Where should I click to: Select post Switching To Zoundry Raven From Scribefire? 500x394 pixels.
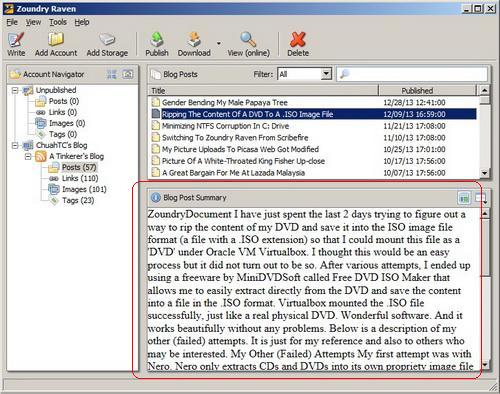(235, 138)
